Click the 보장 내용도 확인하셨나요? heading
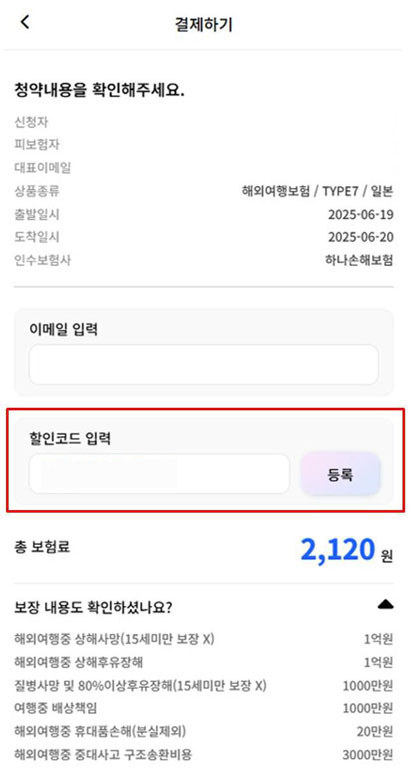The image size is (420, 779). point(93,607)
